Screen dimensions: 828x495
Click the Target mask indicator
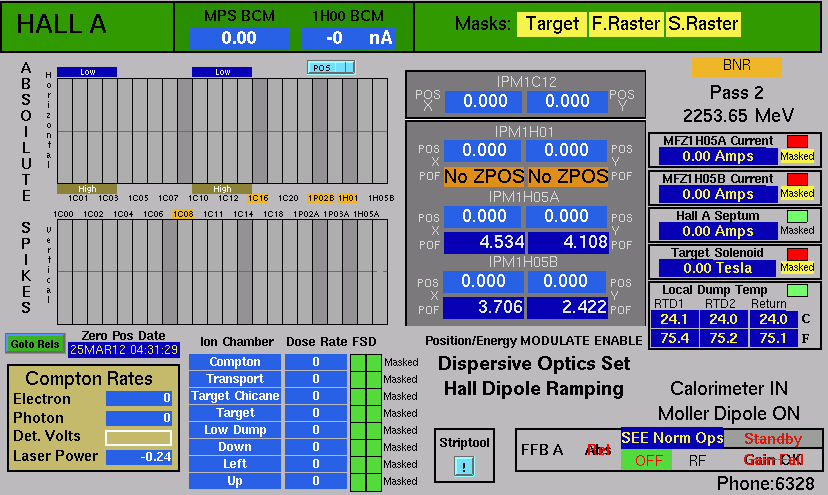(552, 24)
